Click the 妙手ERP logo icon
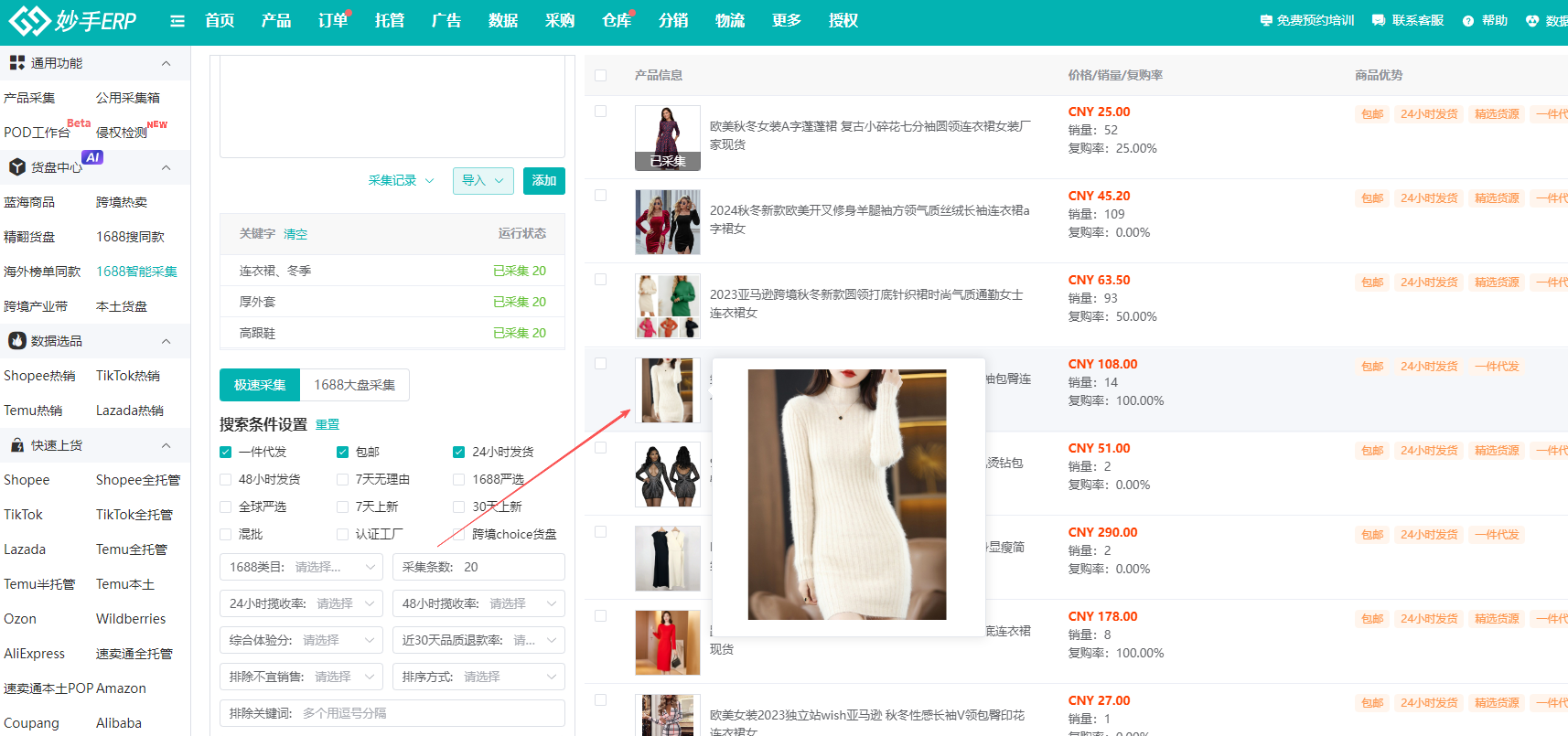 [28, 20]
